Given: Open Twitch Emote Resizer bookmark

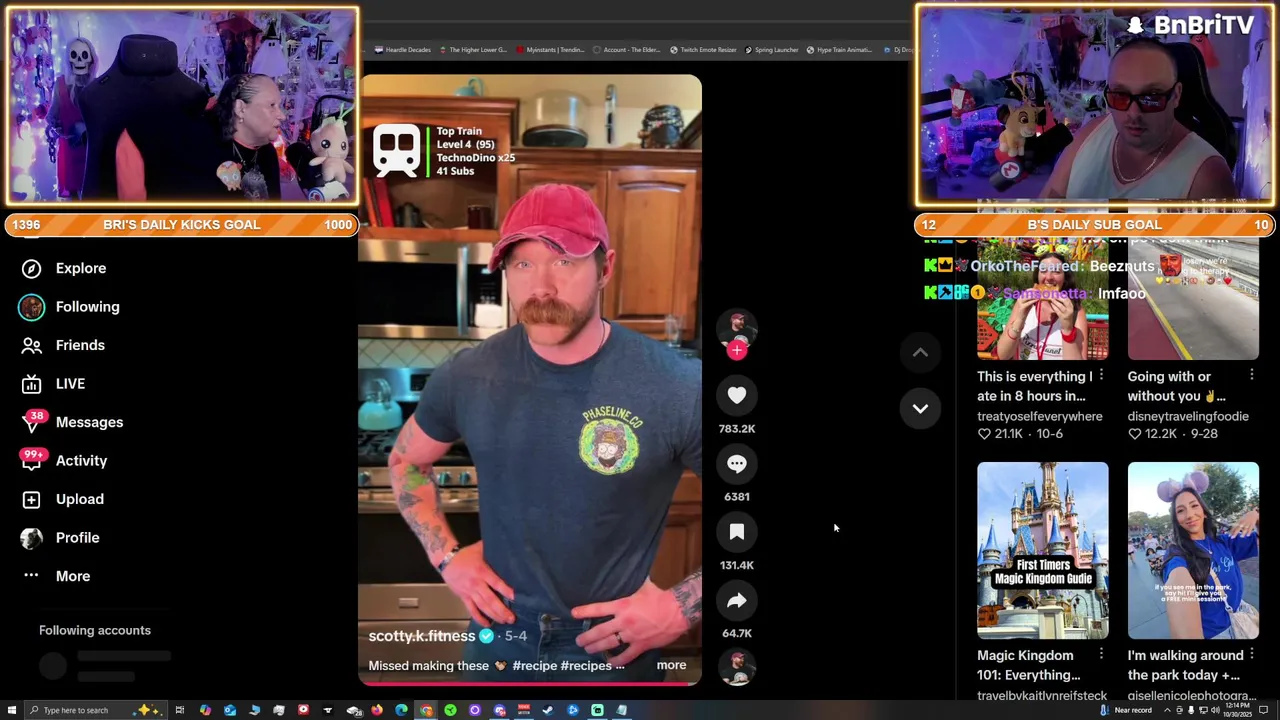Looking at the screenshot, I should tap(703, 50).
